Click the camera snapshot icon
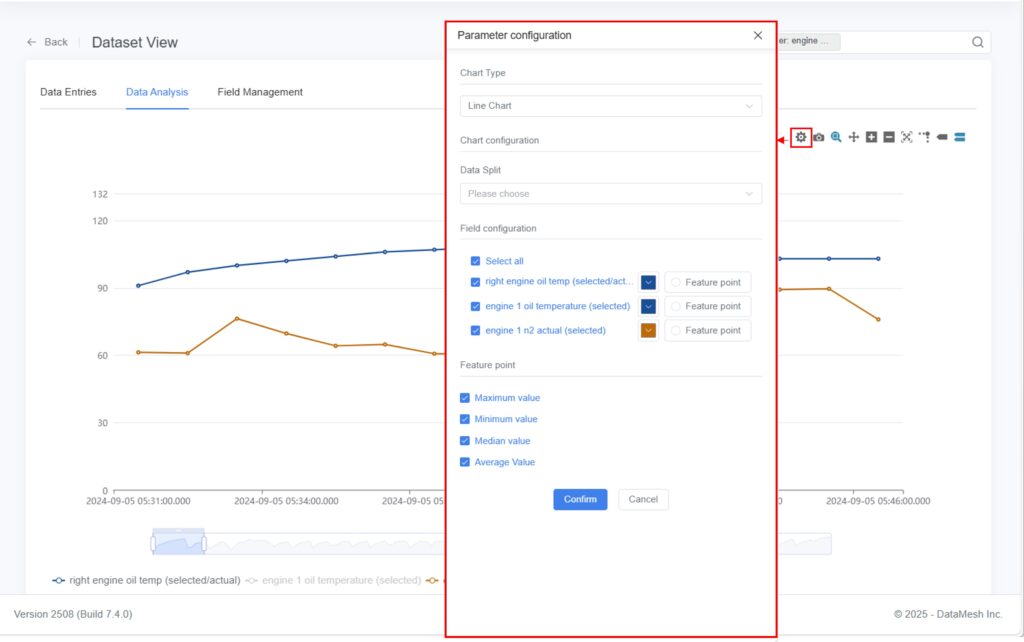The width and height of the screenshot is (1024, 642). click(819, 137)
